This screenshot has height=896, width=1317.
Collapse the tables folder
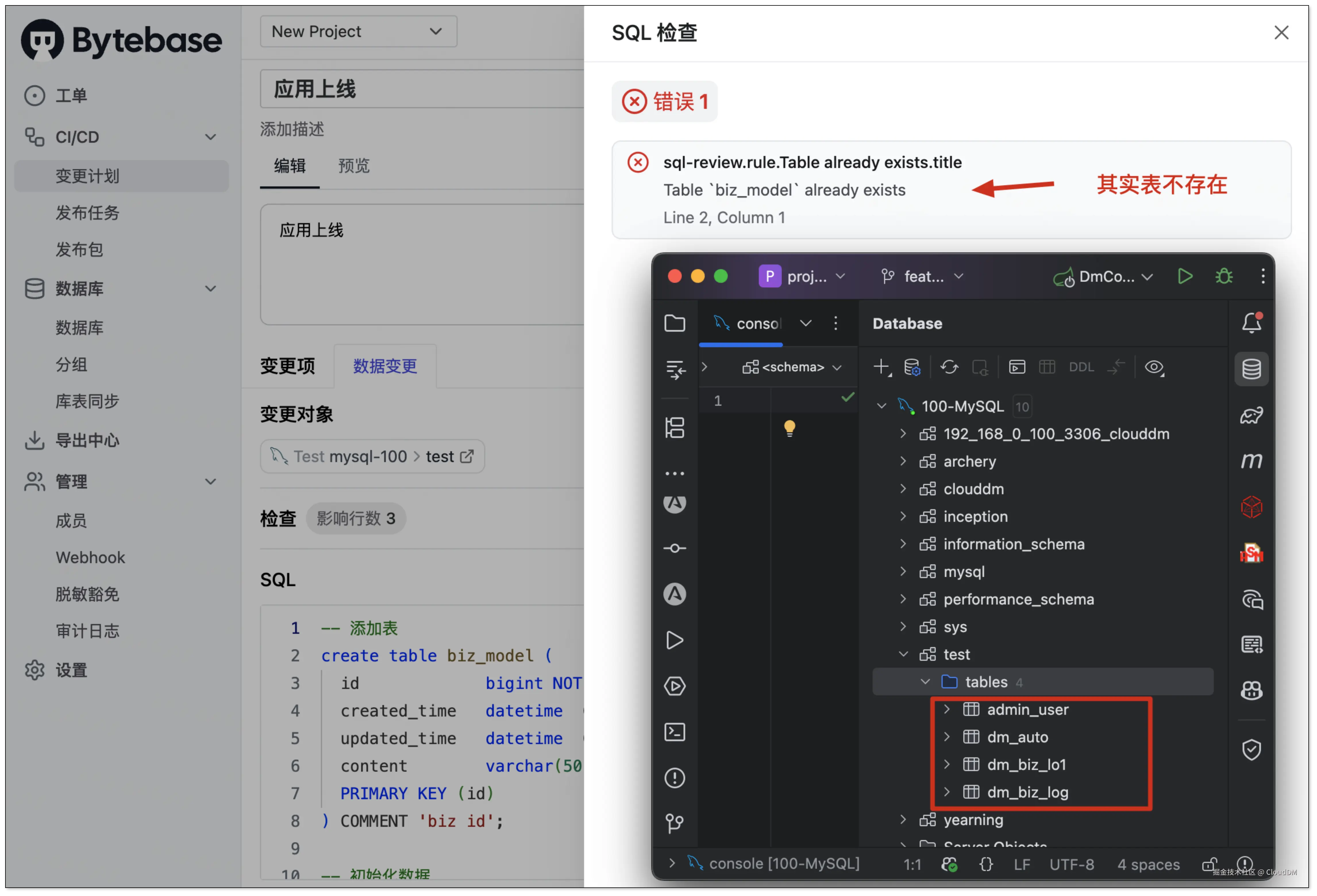coord(925,682)
